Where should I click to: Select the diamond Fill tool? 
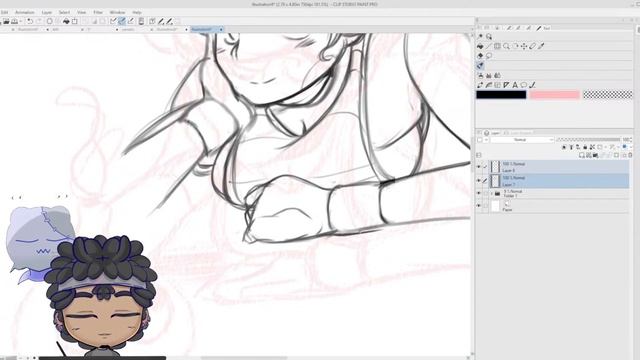[x=480, y=56]
